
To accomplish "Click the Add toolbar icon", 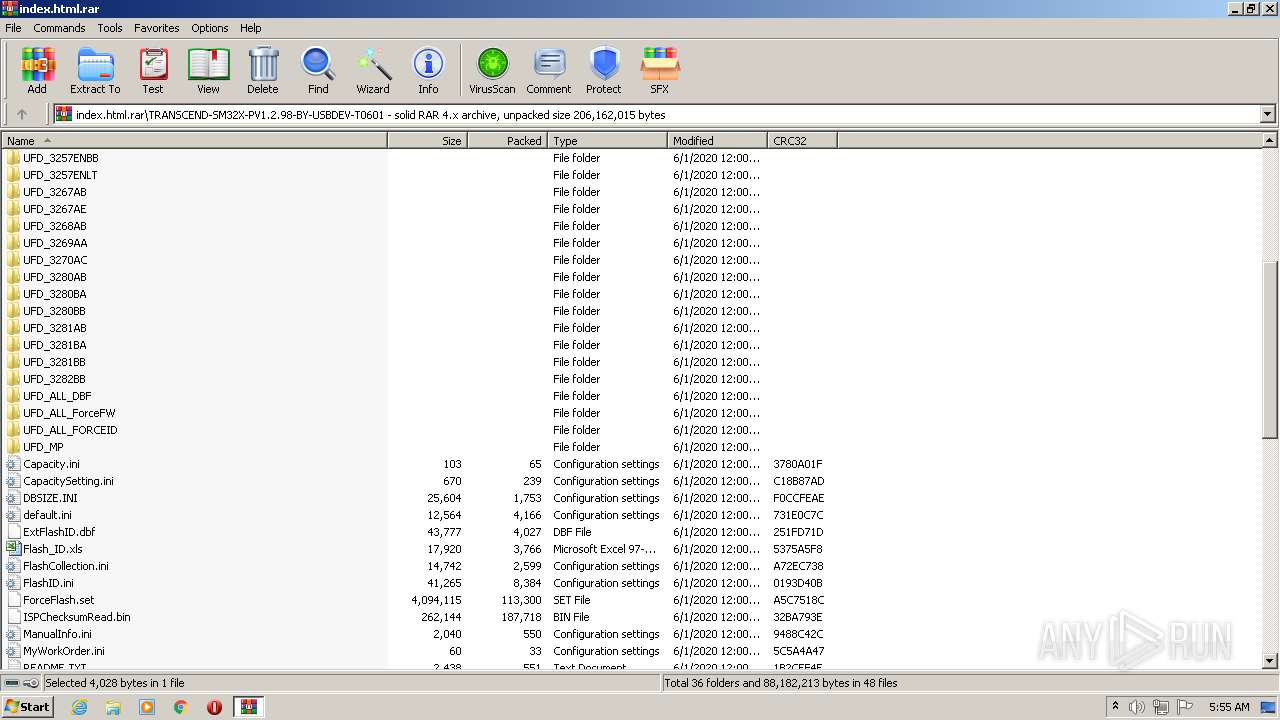I will [37, 71].
